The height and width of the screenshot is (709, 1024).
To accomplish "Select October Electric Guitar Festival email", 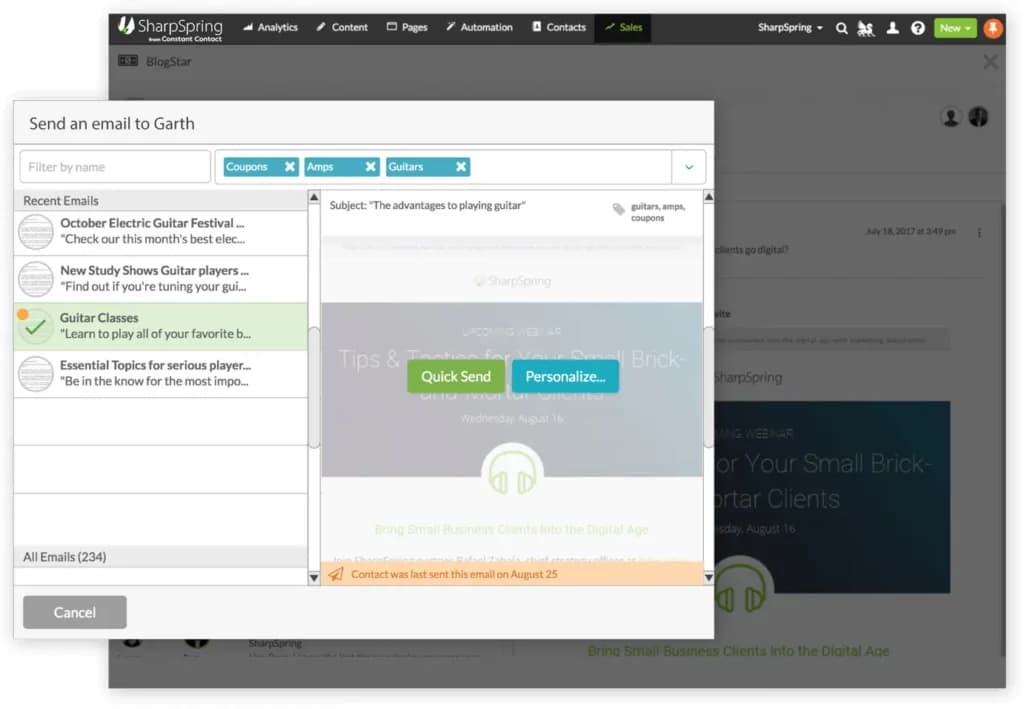I will click(x=161, y=232).
